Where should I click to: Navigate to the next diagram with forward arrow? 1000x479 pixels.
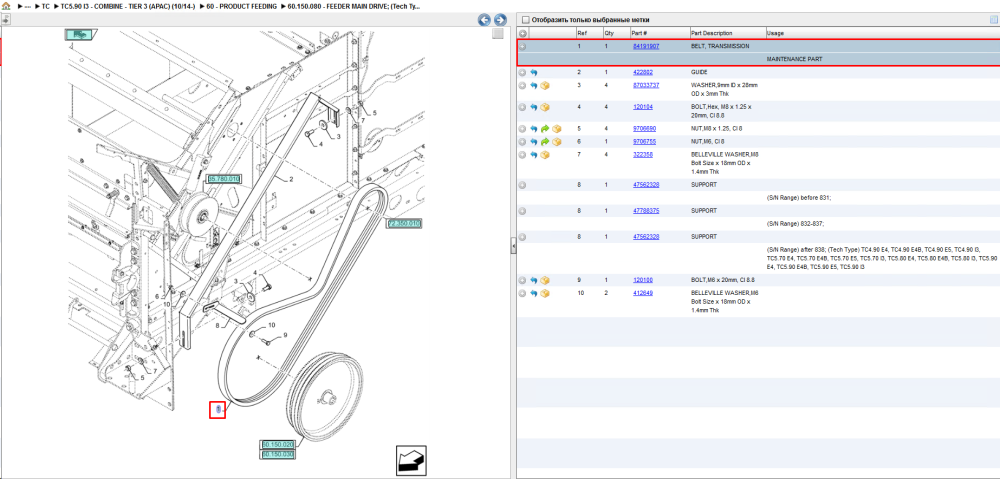point(500,20)
